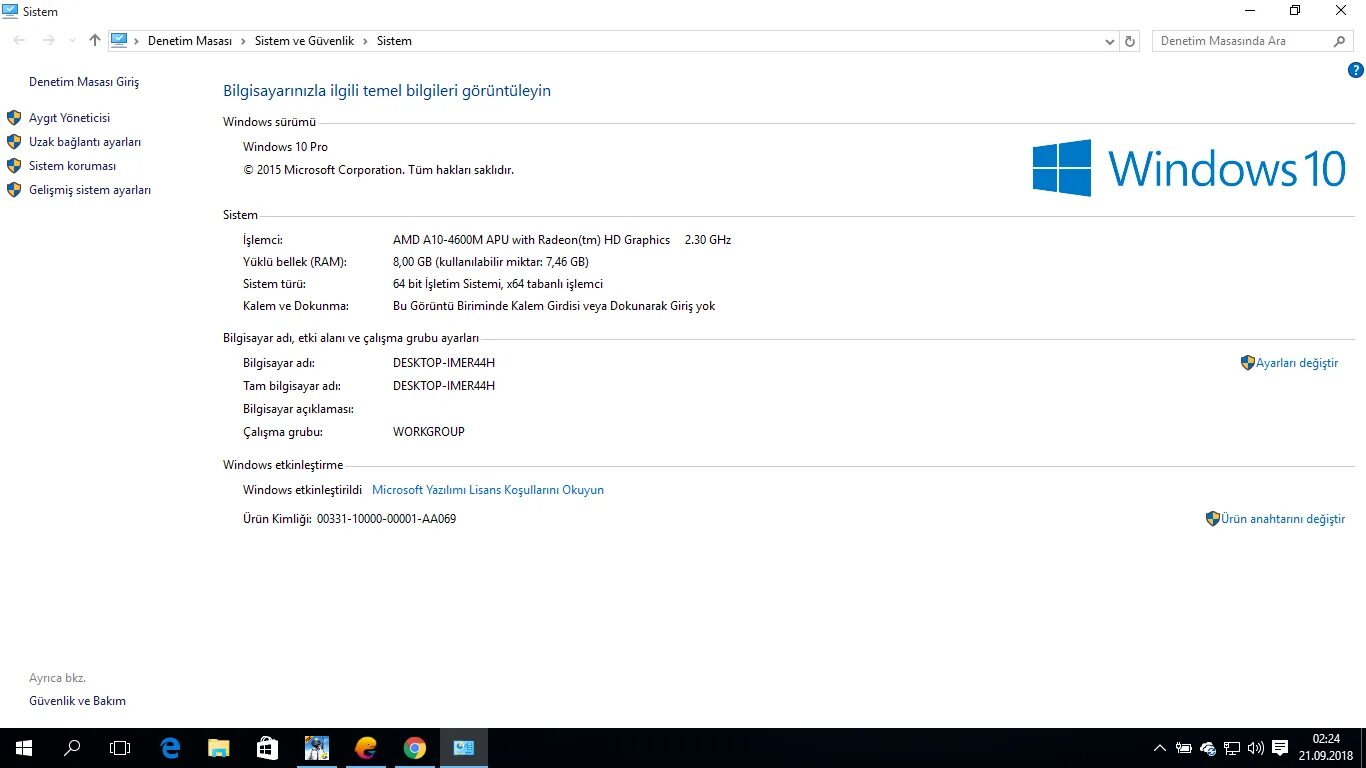Click the shield icon beside Aygıt Yöneticisi
Viewport: 1366px width, 768px height.
[14, 118]
